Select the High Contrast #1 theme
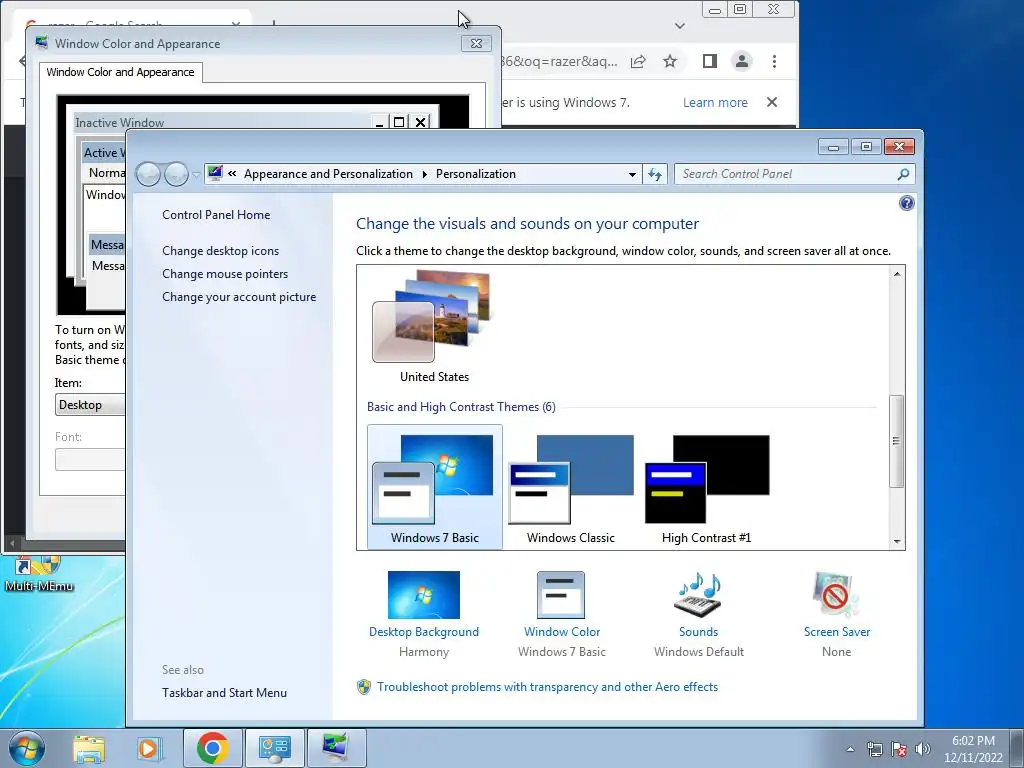The height and width of the screenshot is (768, 1024). point(706,487)
